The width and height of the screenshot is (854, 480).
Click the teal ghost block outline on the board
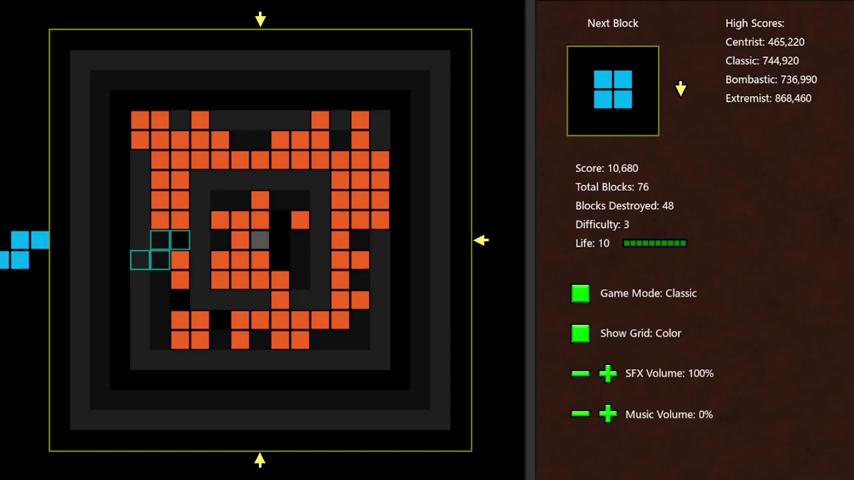(x=160, y=250)
